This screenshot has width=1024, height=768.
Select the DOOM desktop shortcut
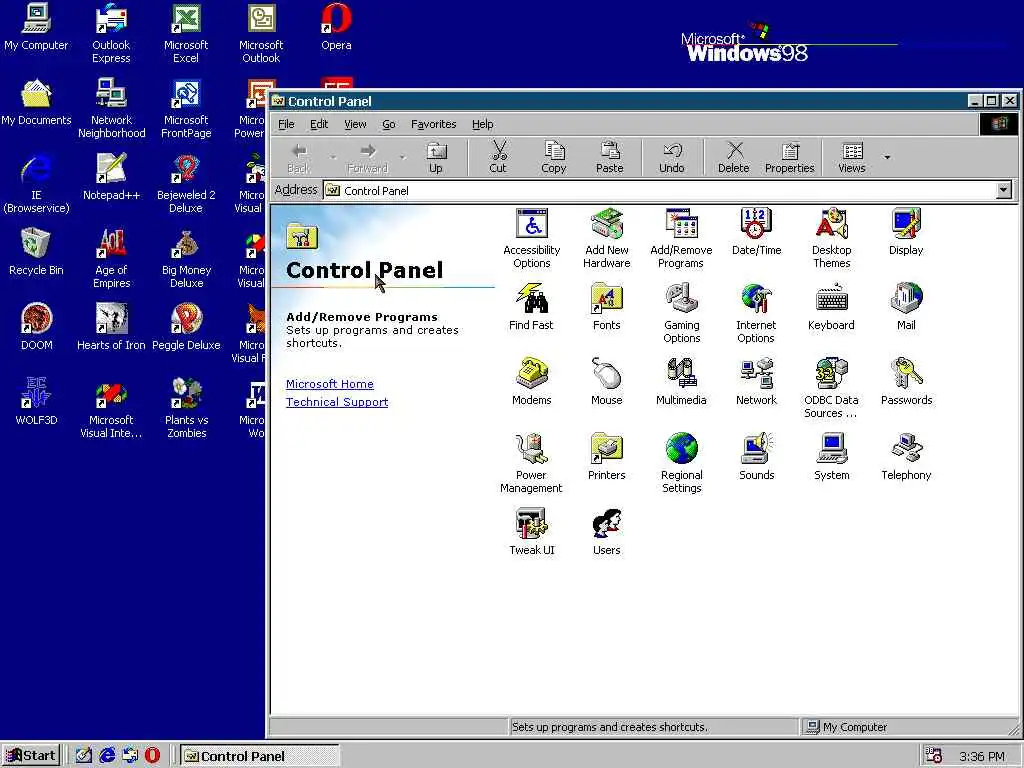click(37, 327)
